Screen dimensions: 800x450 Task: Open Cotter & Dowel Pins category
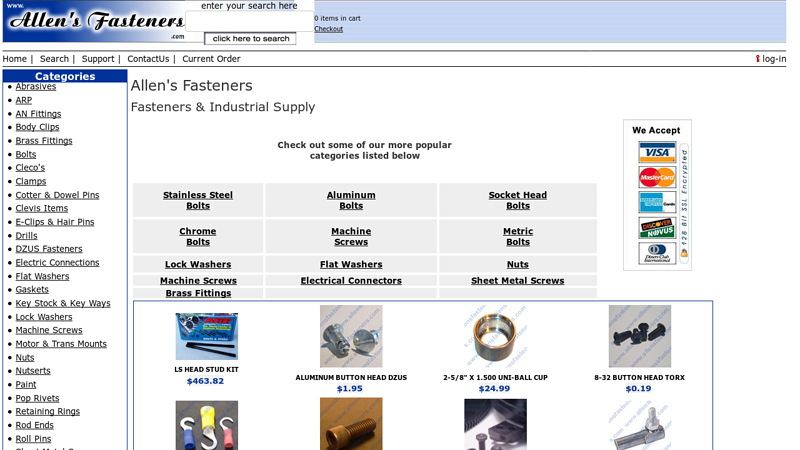57,195
